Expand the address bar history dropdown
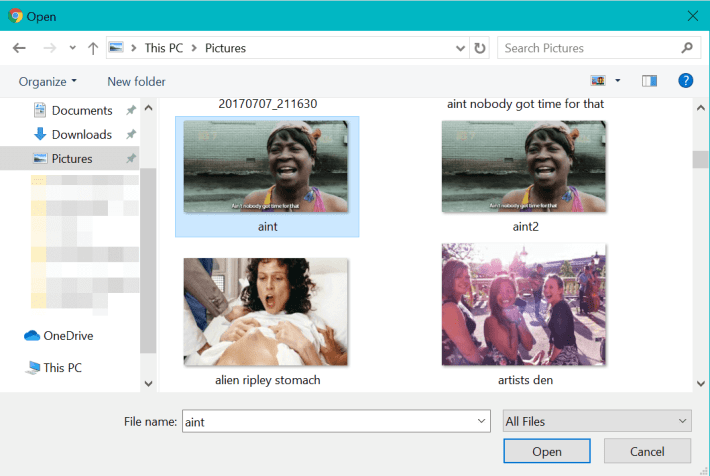Screen dimensions: 710x476 click(460, 48)
